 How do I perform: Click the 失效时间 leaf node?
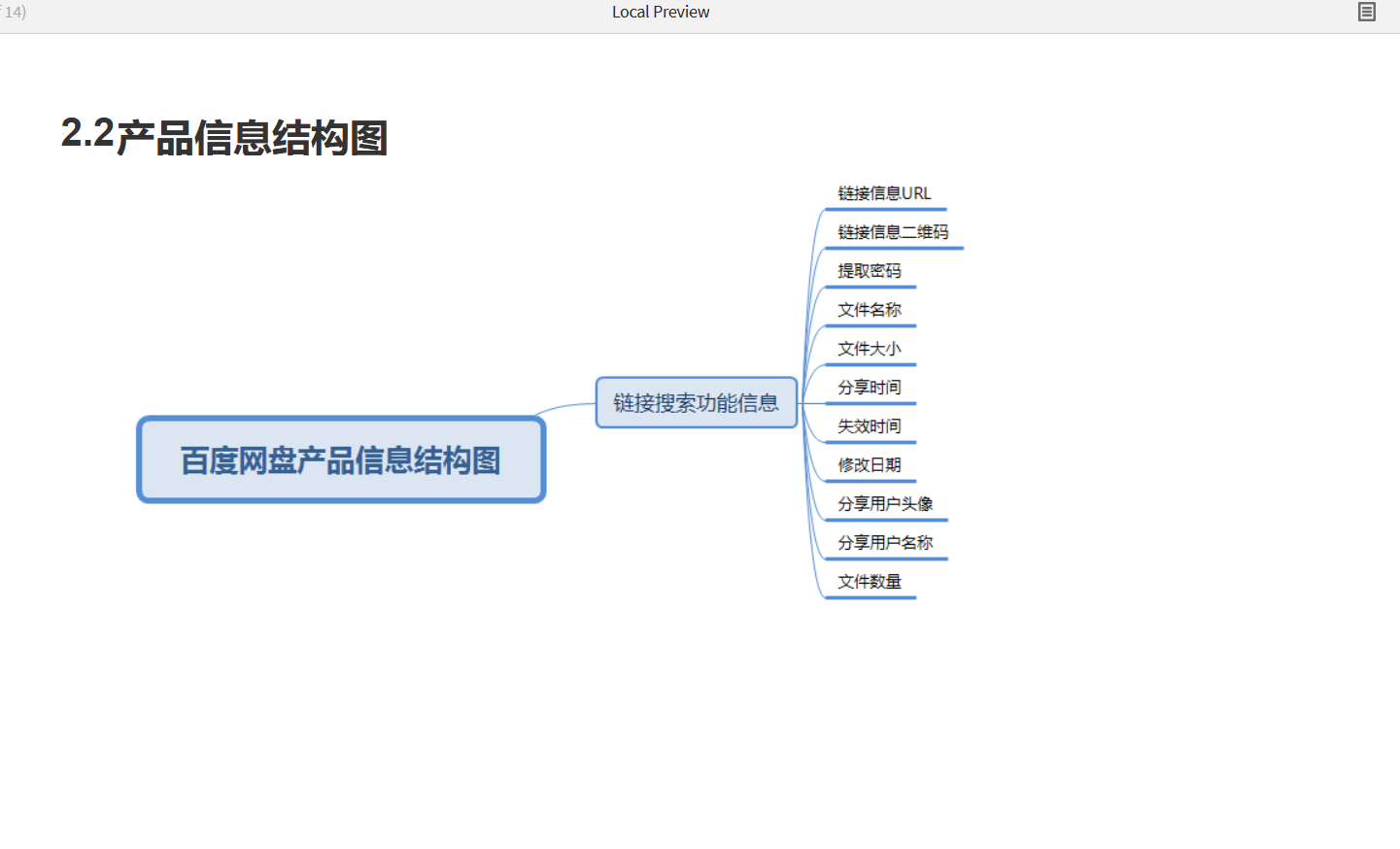870,426
